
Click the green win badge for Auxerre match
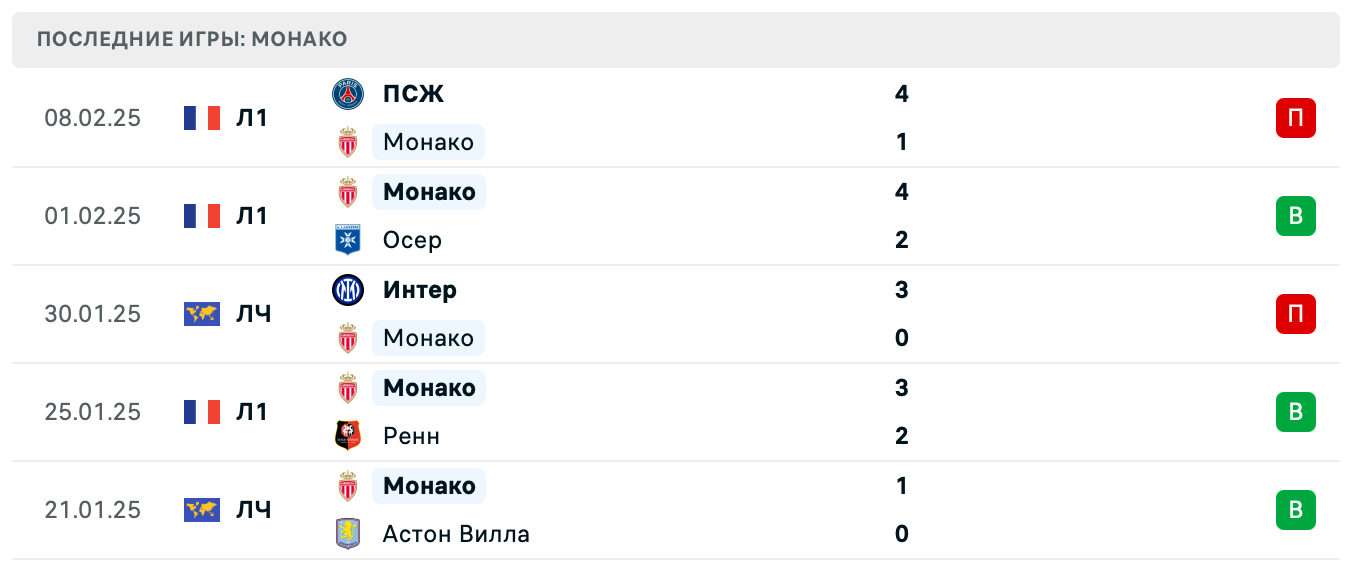(1295, 216)
